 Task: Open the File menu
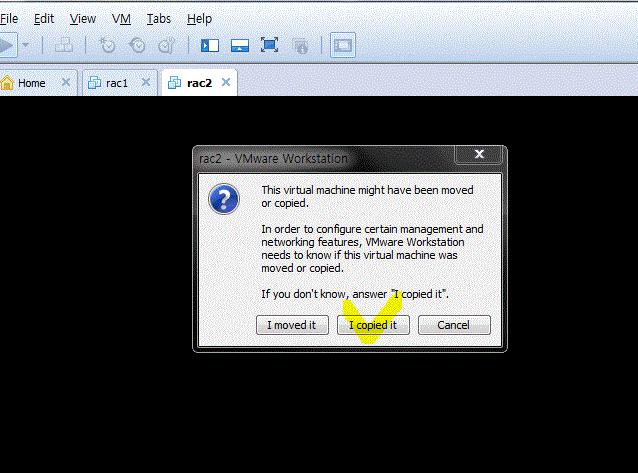click(x=9, y=19)
